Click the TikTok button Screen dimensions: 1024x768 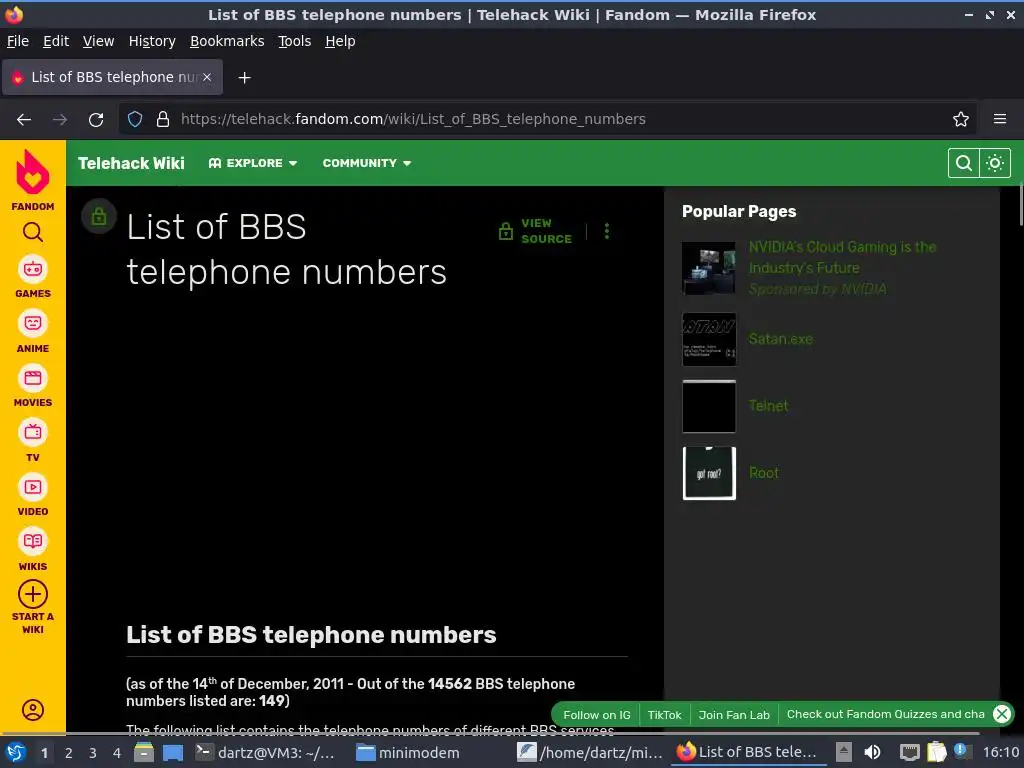click(664, 714)
